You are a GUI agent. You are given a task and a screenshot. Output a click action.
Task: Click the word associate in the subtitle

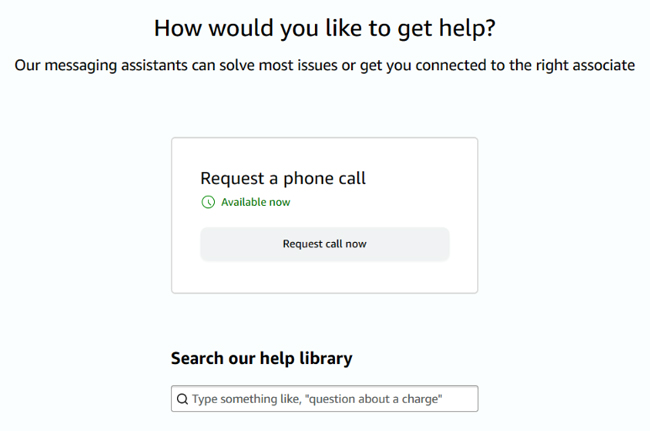click(604, 65)
